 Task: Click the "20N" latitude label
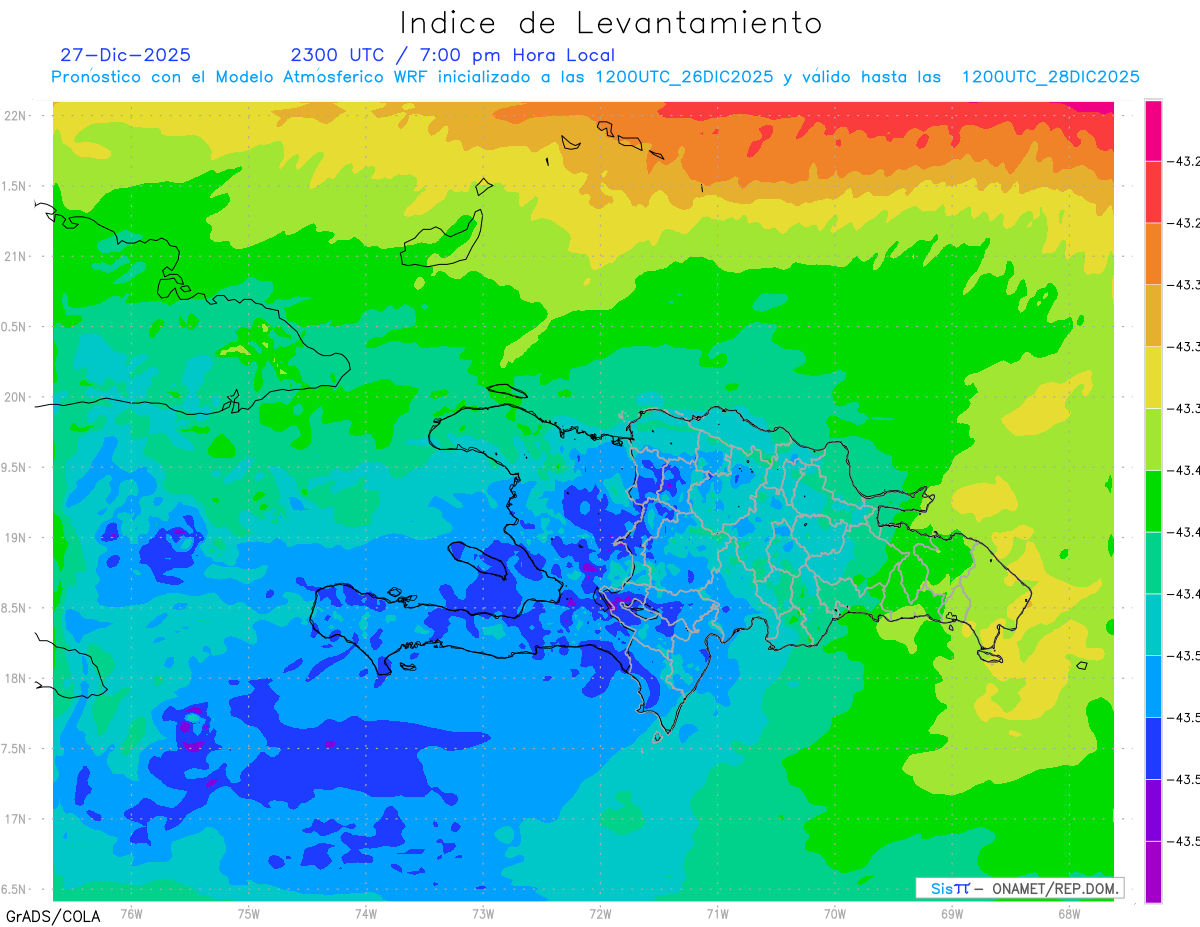(x=17, y=397)
